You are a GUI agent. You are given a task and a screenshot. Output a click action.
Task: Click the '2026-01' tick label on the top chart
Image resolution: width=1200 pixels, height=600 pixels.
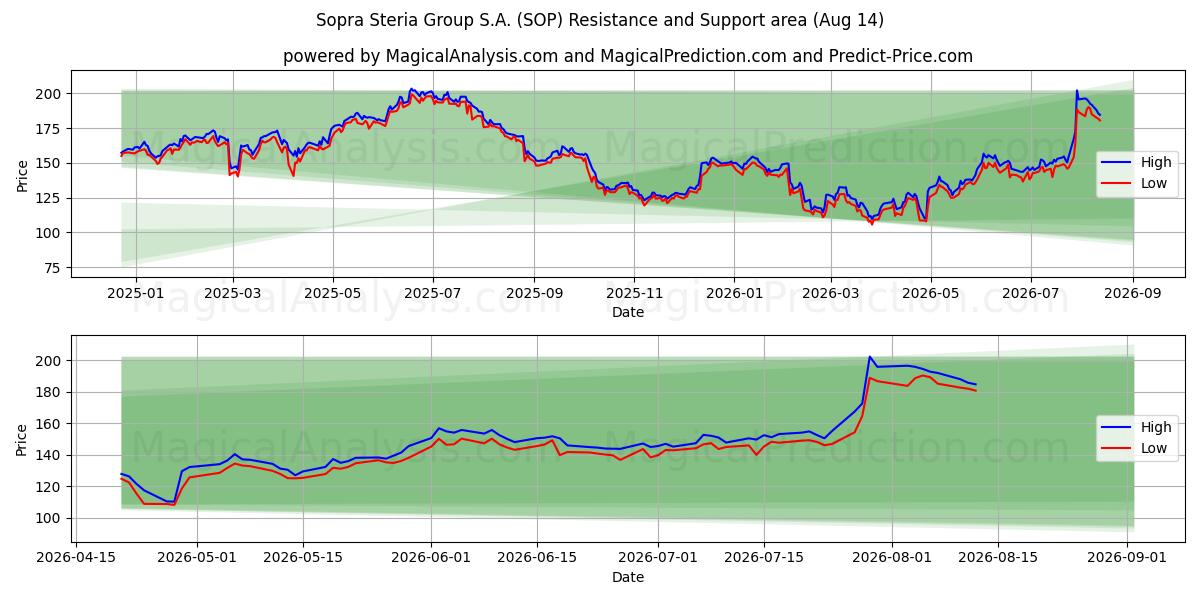pyautogui.click(x=734, y=293)
